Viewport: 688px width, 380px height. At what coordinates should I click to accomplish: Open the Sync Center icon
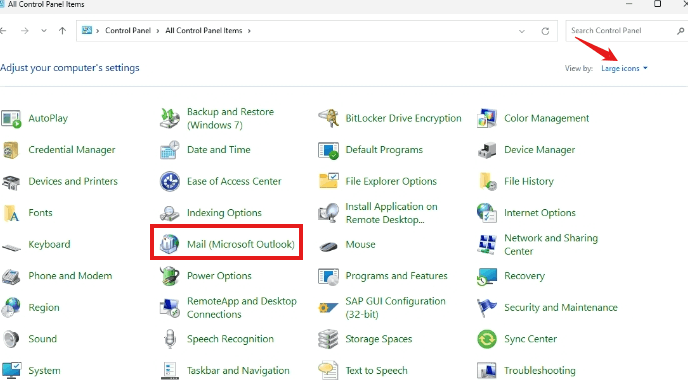487,339
